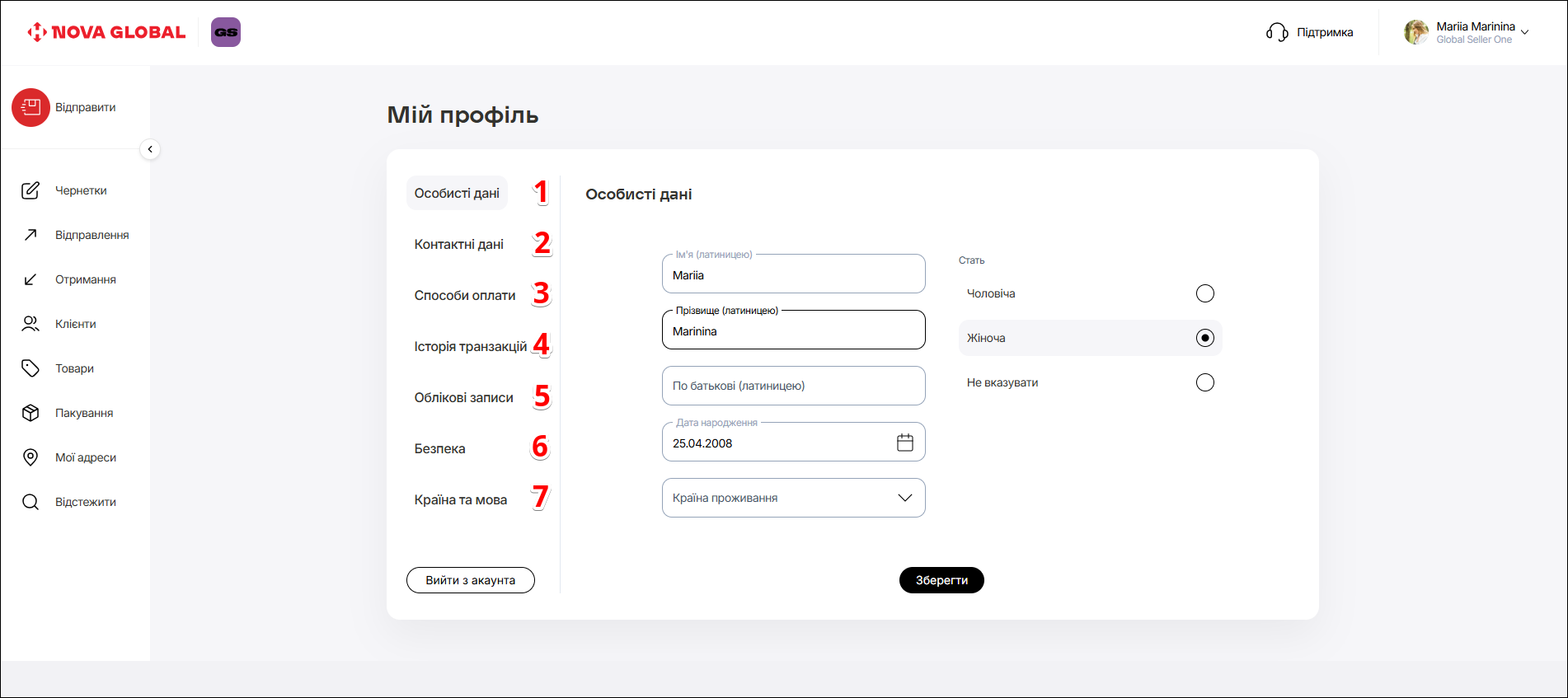
Task: Switch to the Контактні дані tab
Action: coord(458,244)
